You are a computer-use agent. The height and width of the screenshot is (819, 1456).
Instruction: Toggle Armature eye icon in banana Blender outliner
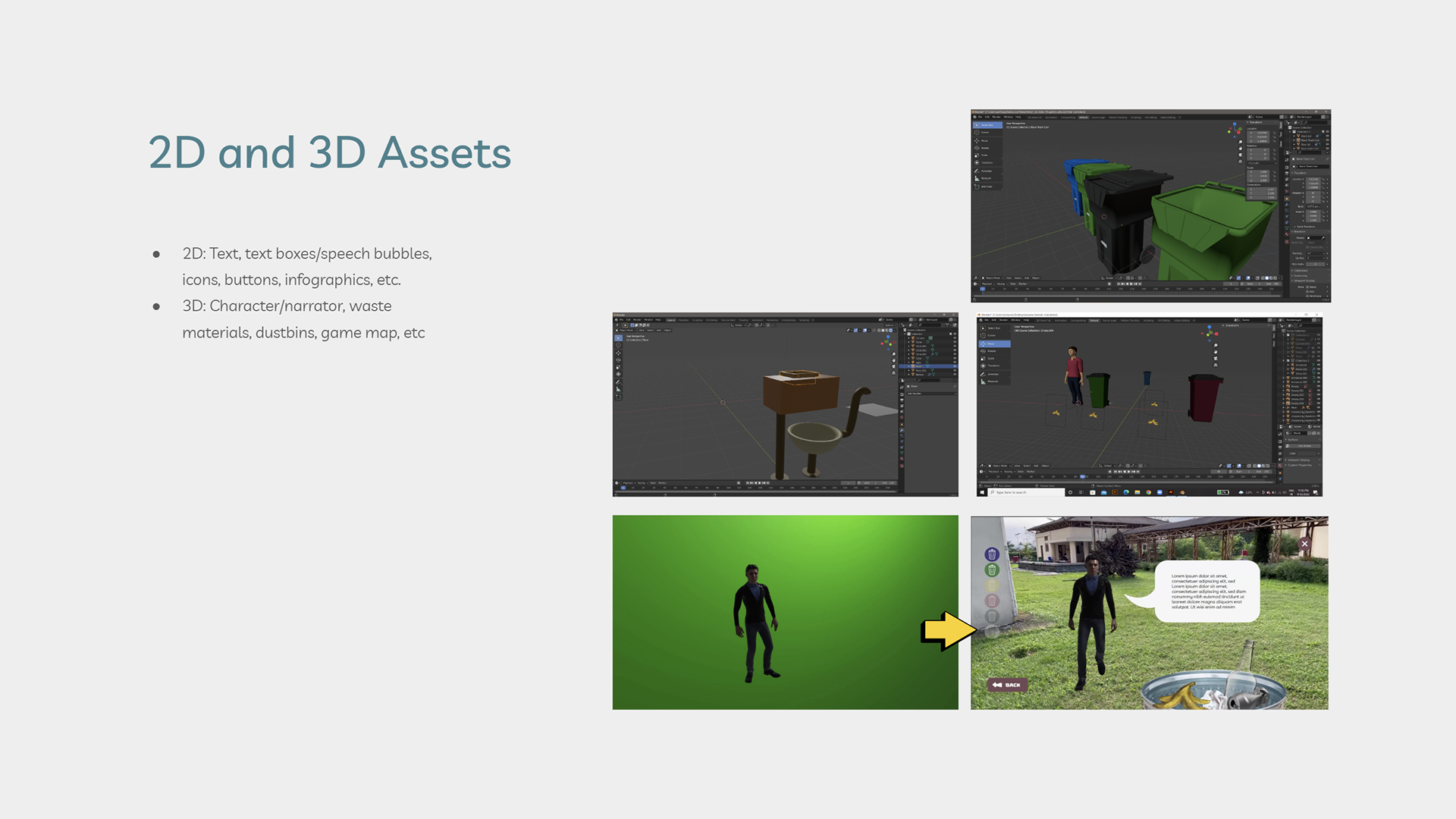coord(1319,365)
